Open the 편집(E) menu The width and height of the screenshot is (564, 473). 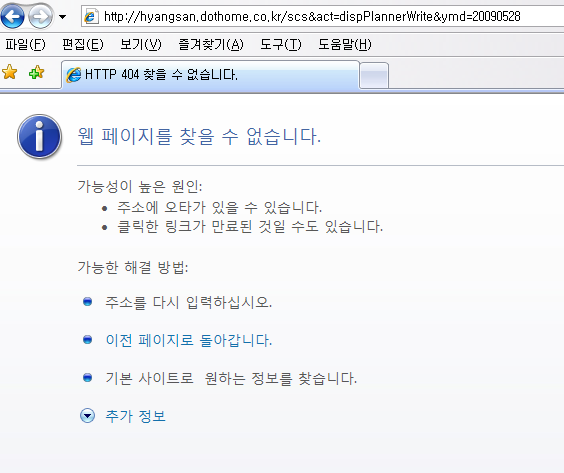83,45
